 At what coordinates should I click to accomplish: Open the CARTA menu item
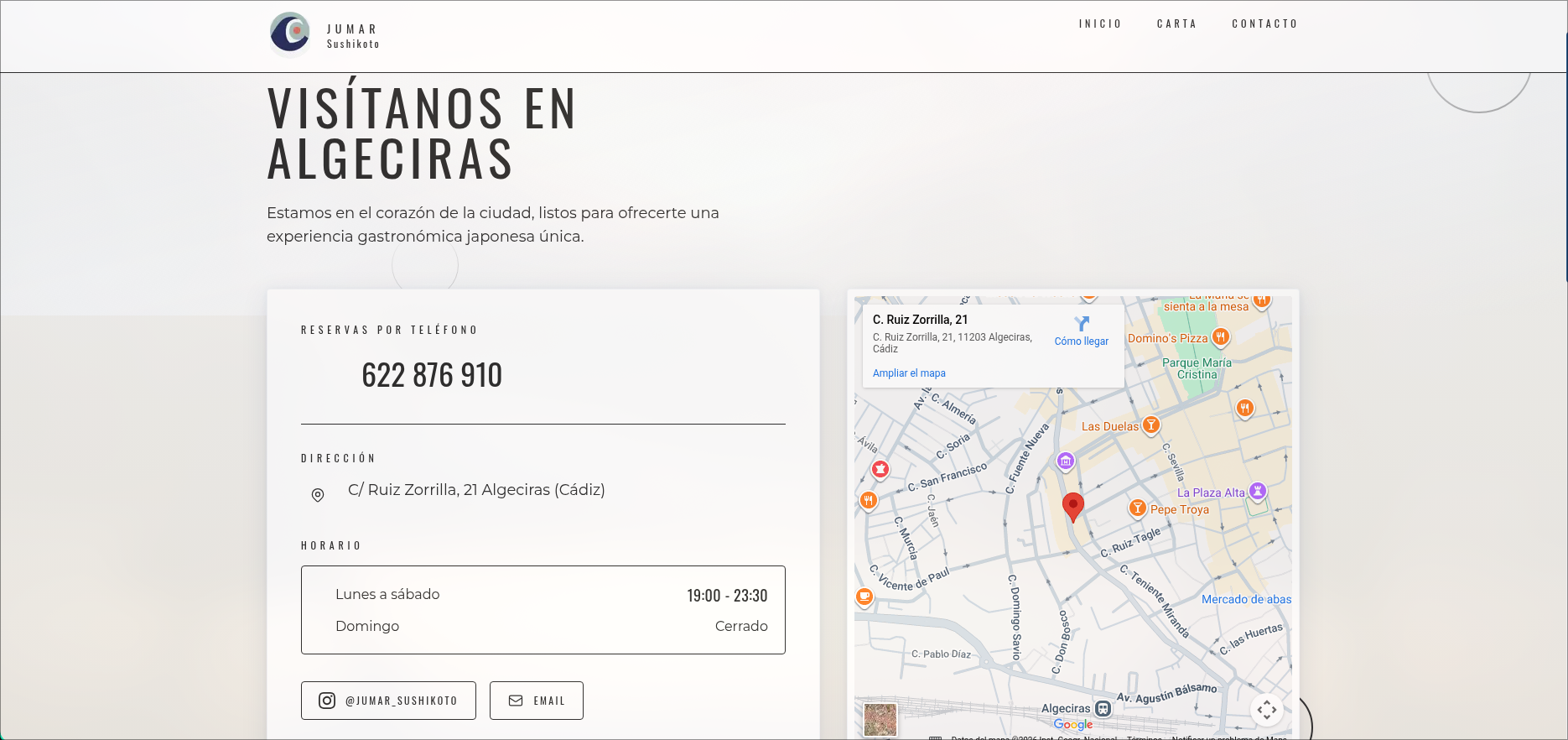(1176, 23)
